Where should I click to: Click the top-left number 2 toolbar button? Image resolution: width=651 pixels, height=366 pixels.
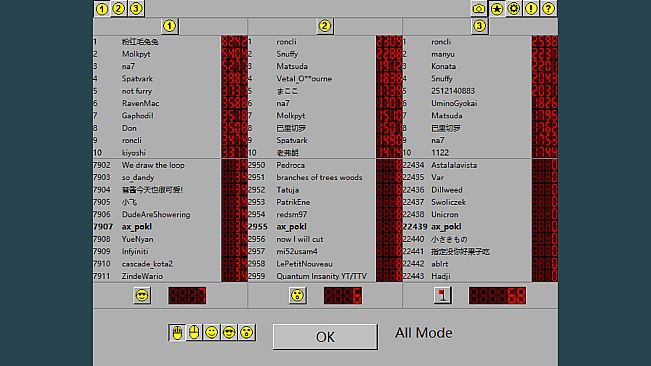(119, 9)
